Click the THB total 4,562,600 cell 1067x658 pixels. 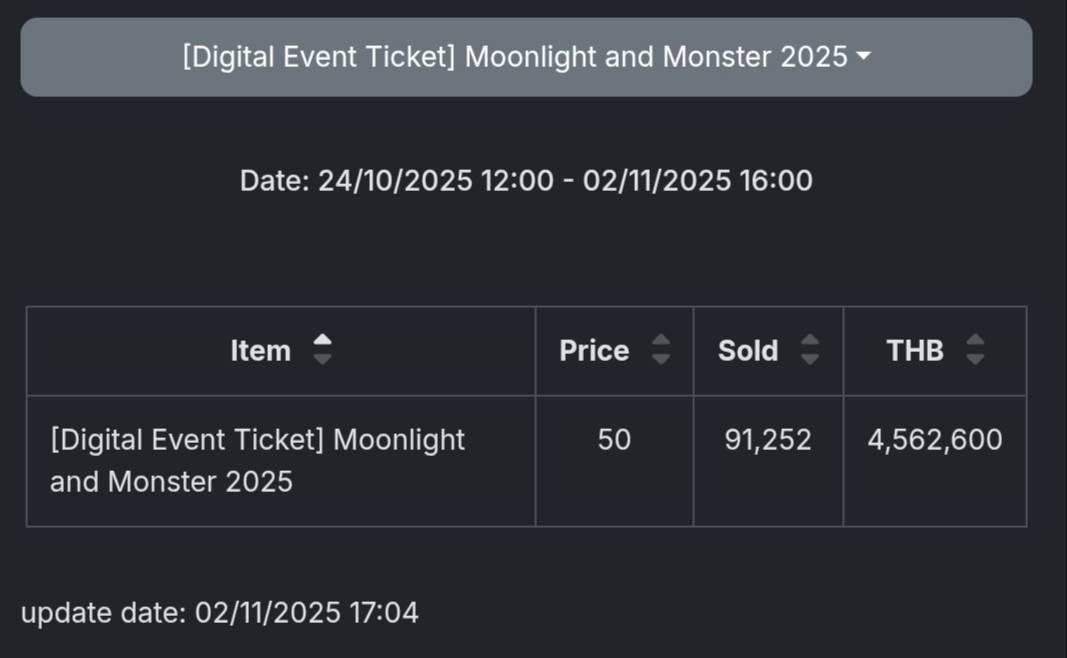(935, 440)
